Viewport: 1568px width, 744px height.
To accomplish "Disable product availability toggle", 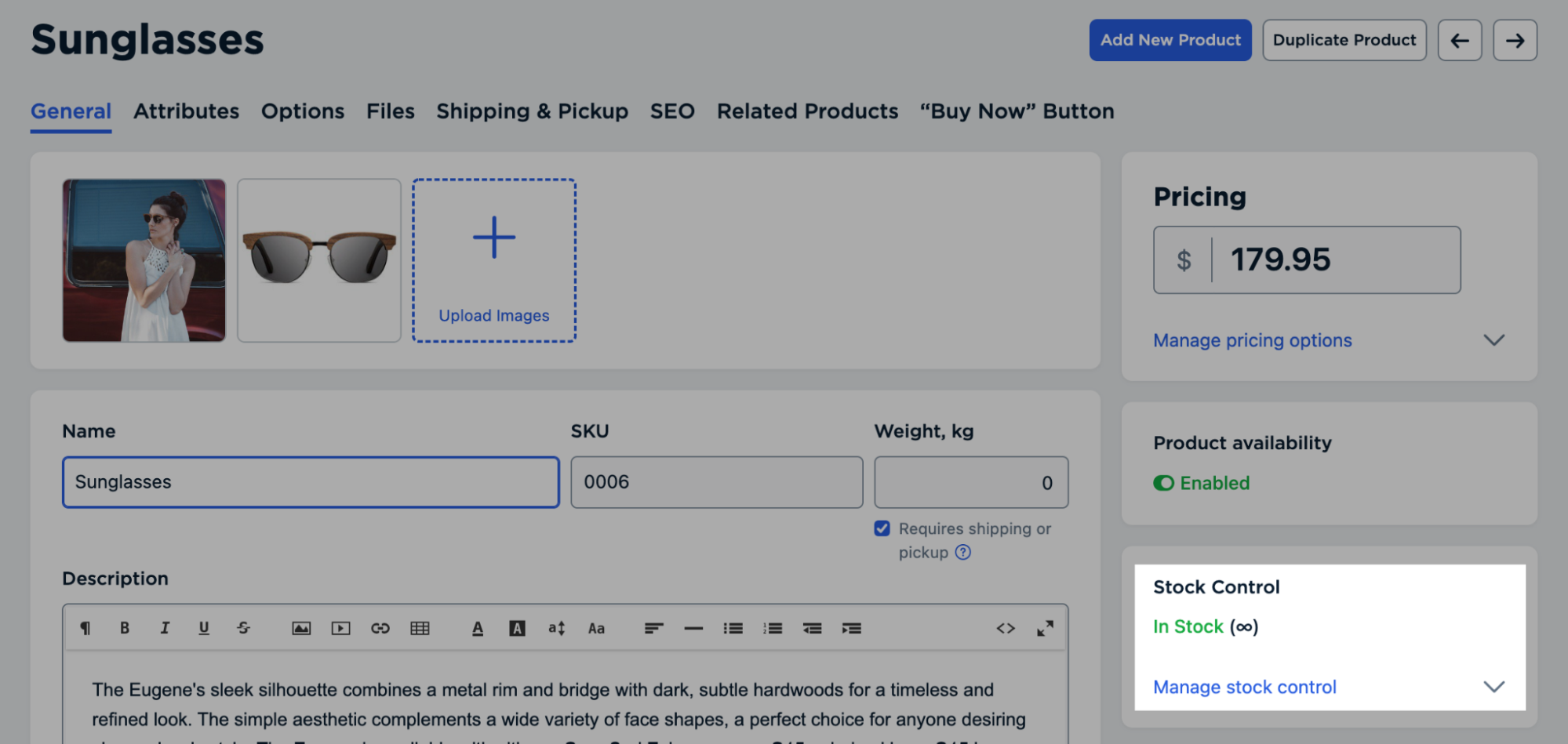I will tap(1164, 483).
